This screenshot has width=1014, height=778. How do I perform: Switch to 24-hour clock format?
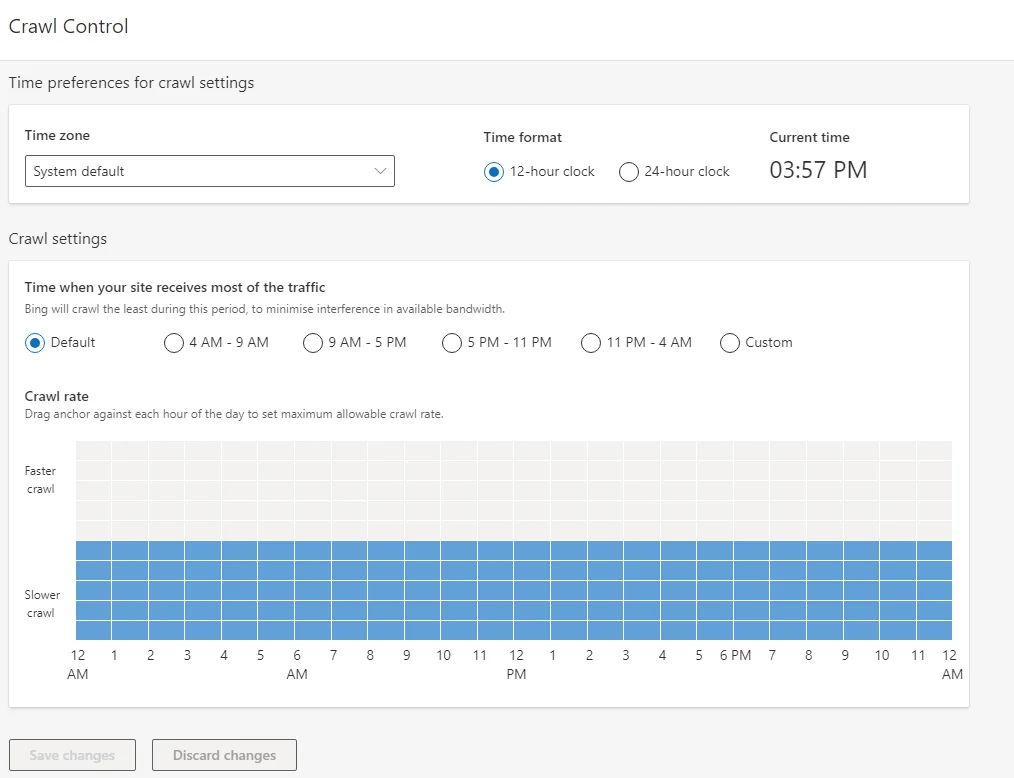[629, 172]
